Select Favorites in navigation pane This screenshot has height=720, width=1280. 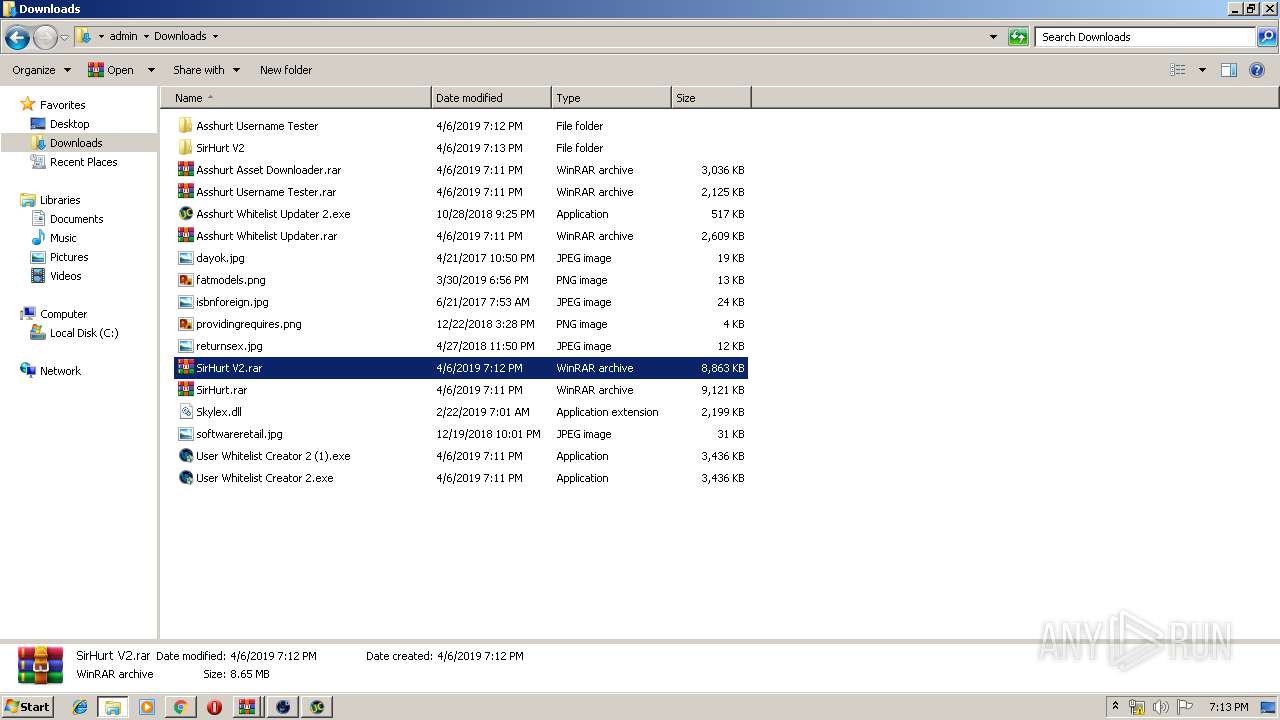[x=62, y=105]
